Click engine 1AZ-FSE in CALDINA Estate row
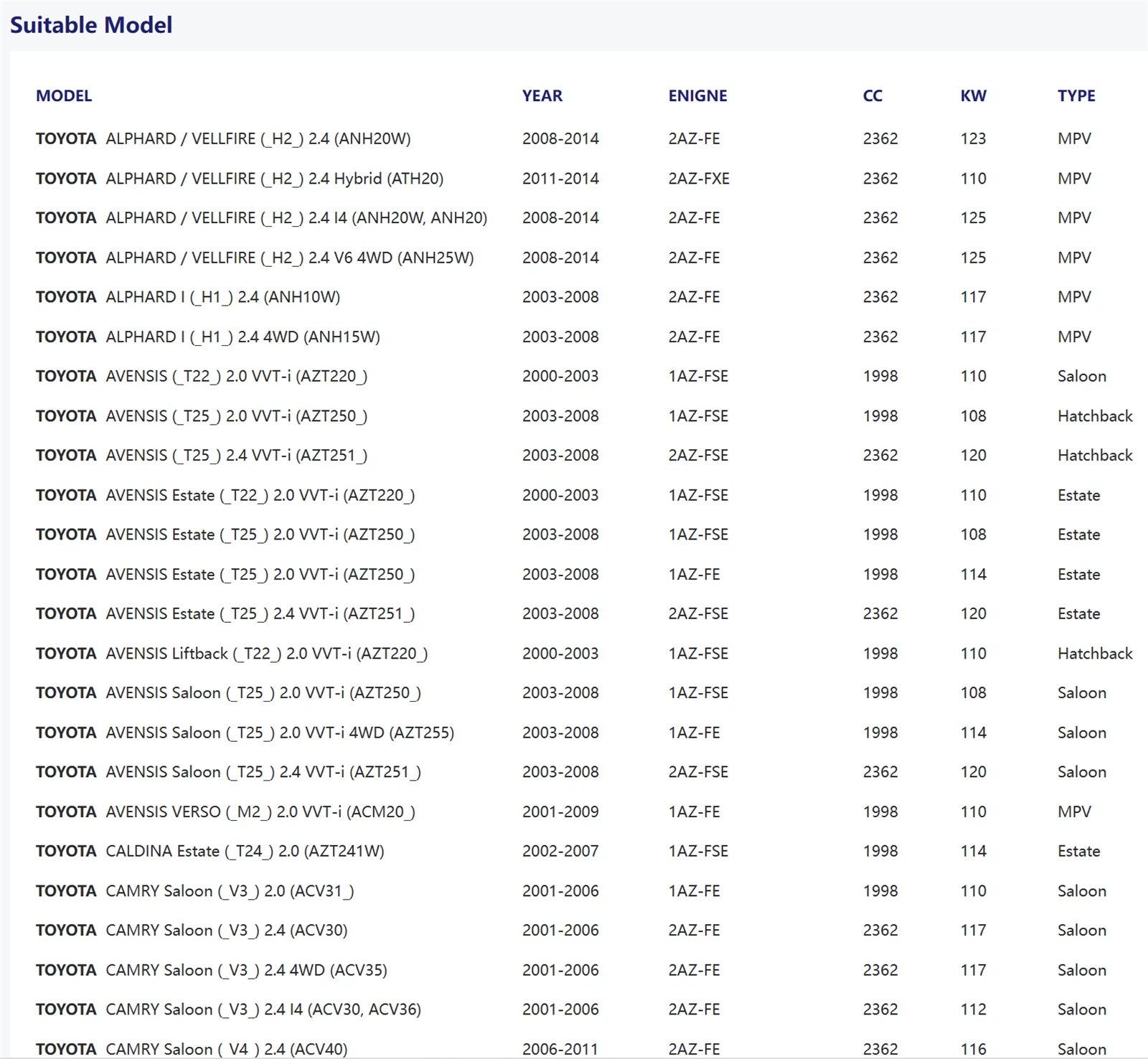 (x=698, y=852)
